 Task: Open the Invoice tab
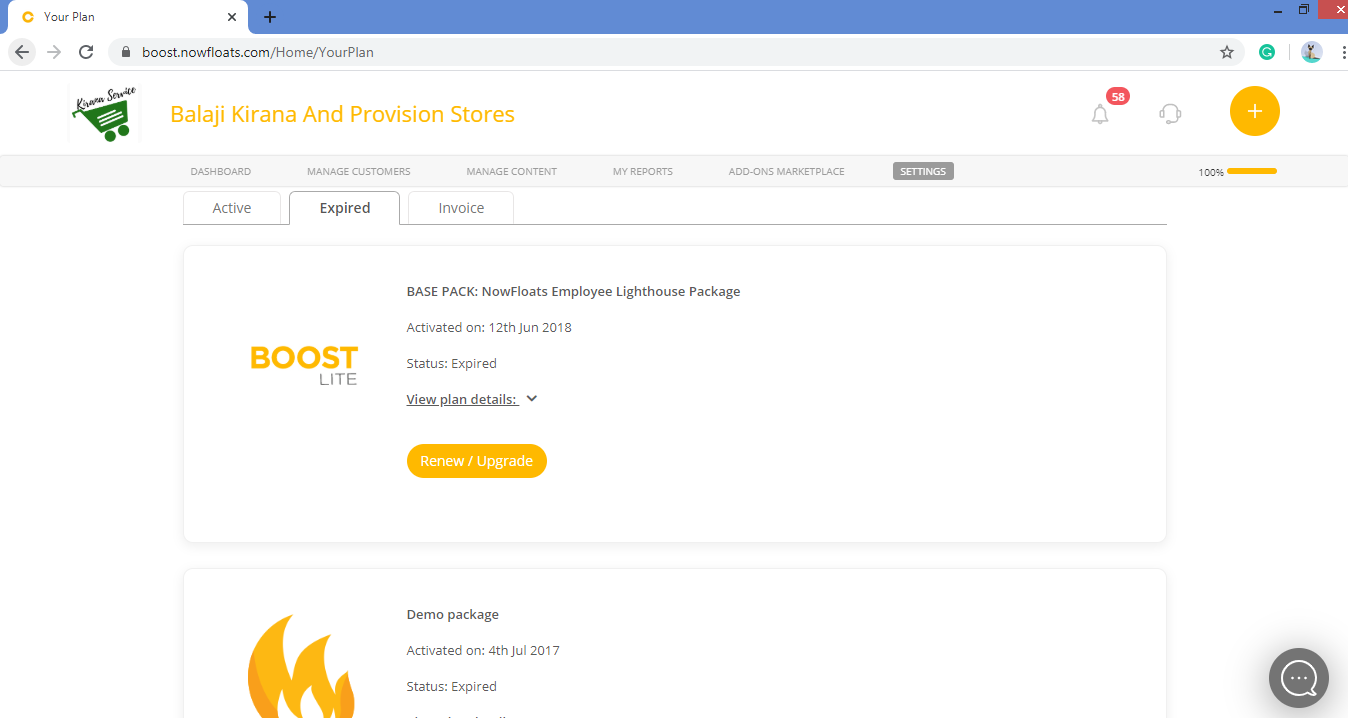pyautogui.click(x=460, y=207)
